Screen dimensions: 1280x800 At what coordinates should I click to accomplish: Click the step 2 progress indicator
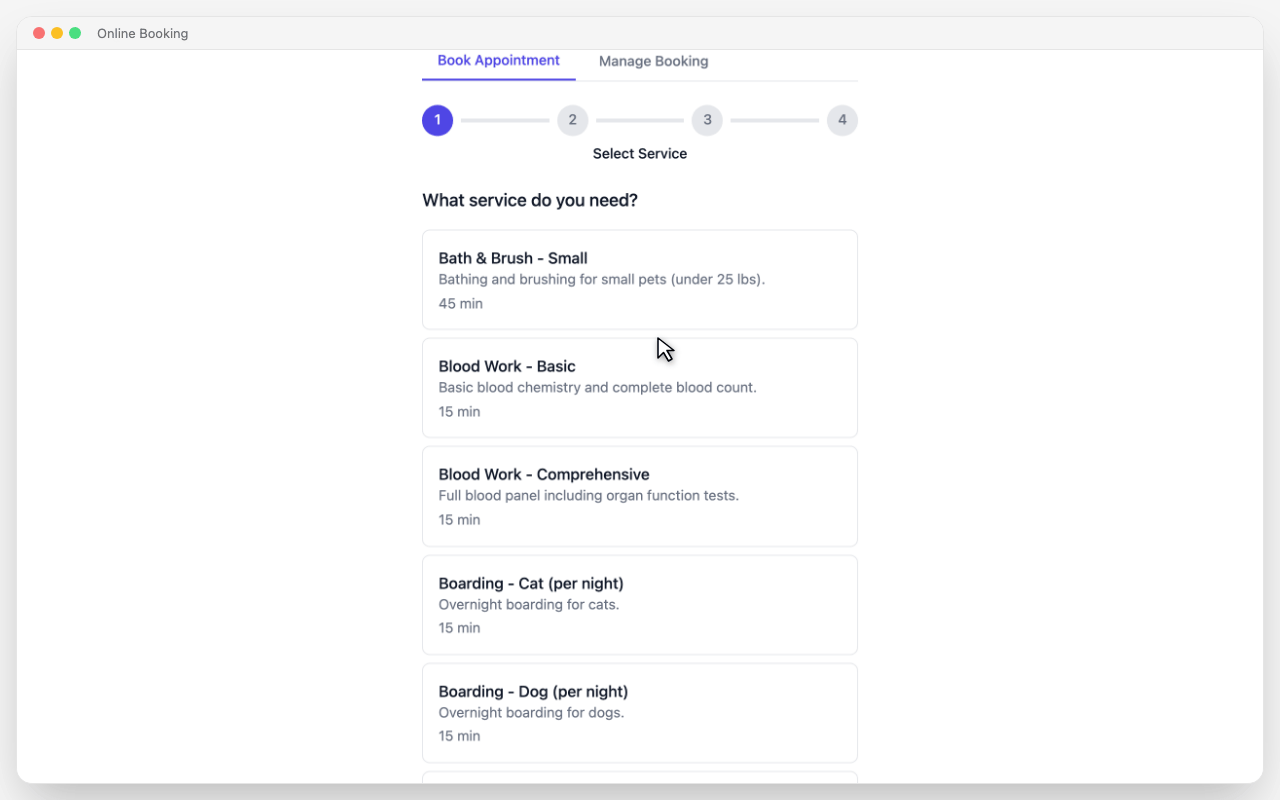pos(572,120)
